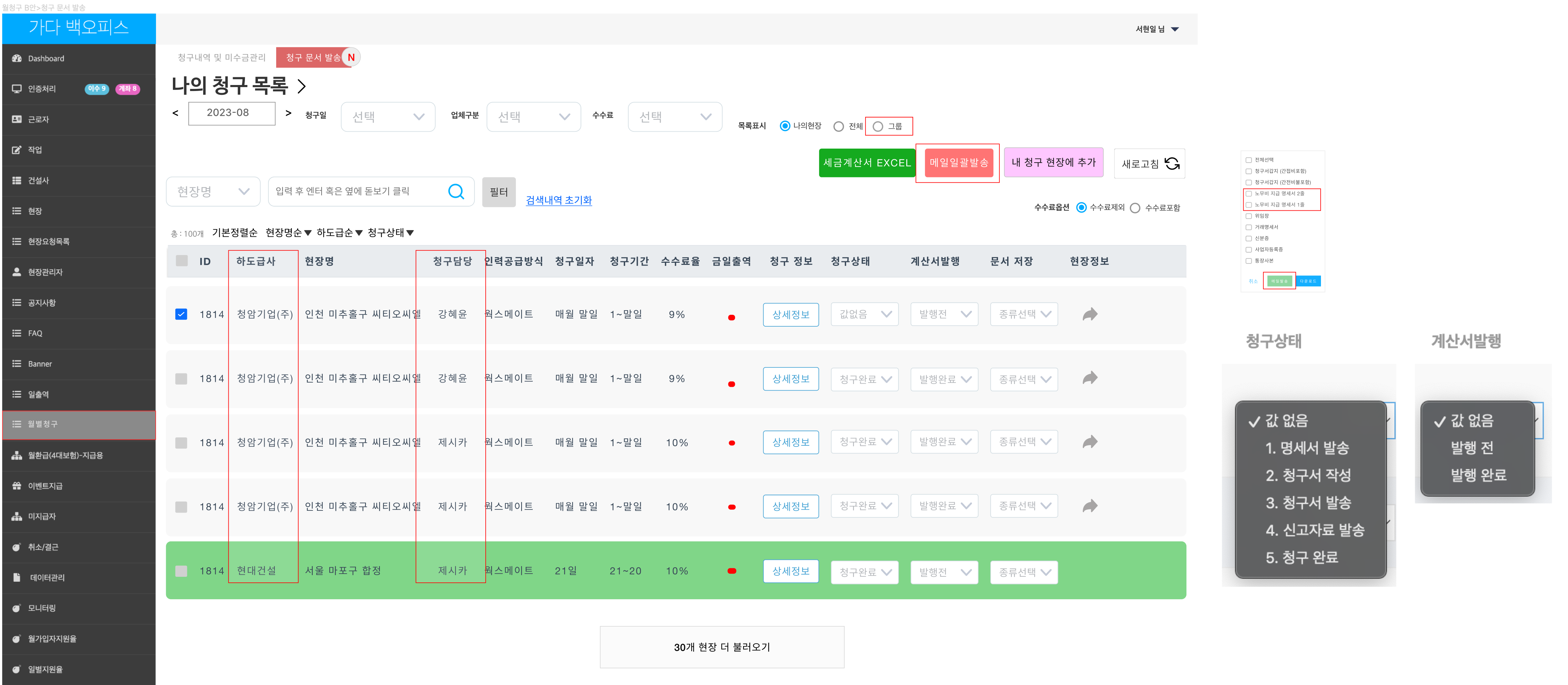The height and width of the screenshot is (685, 1568).
Task: Select 발행 완료 in 계산서발행 menu
Action: click(1478, 475)
